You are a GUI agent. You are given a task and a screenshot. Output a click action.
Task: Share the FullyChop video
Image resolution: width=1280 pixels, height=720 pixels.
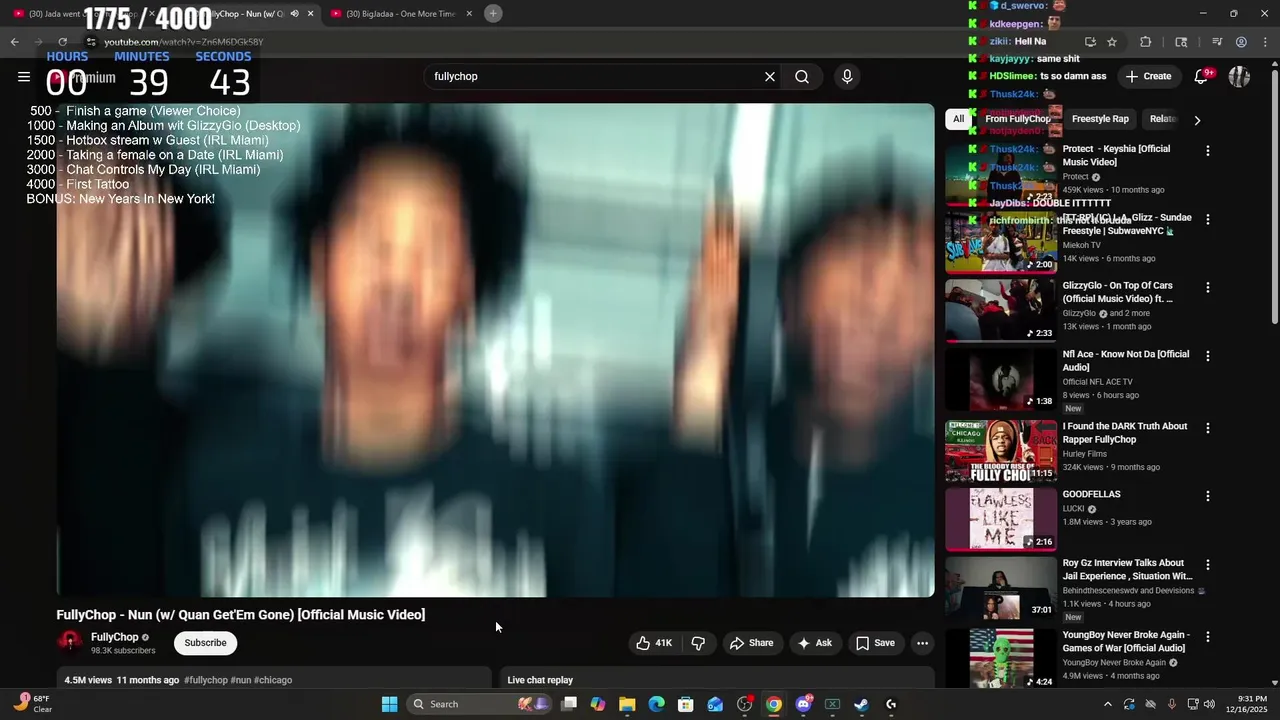pyautogui.click(x=752, y=643)
